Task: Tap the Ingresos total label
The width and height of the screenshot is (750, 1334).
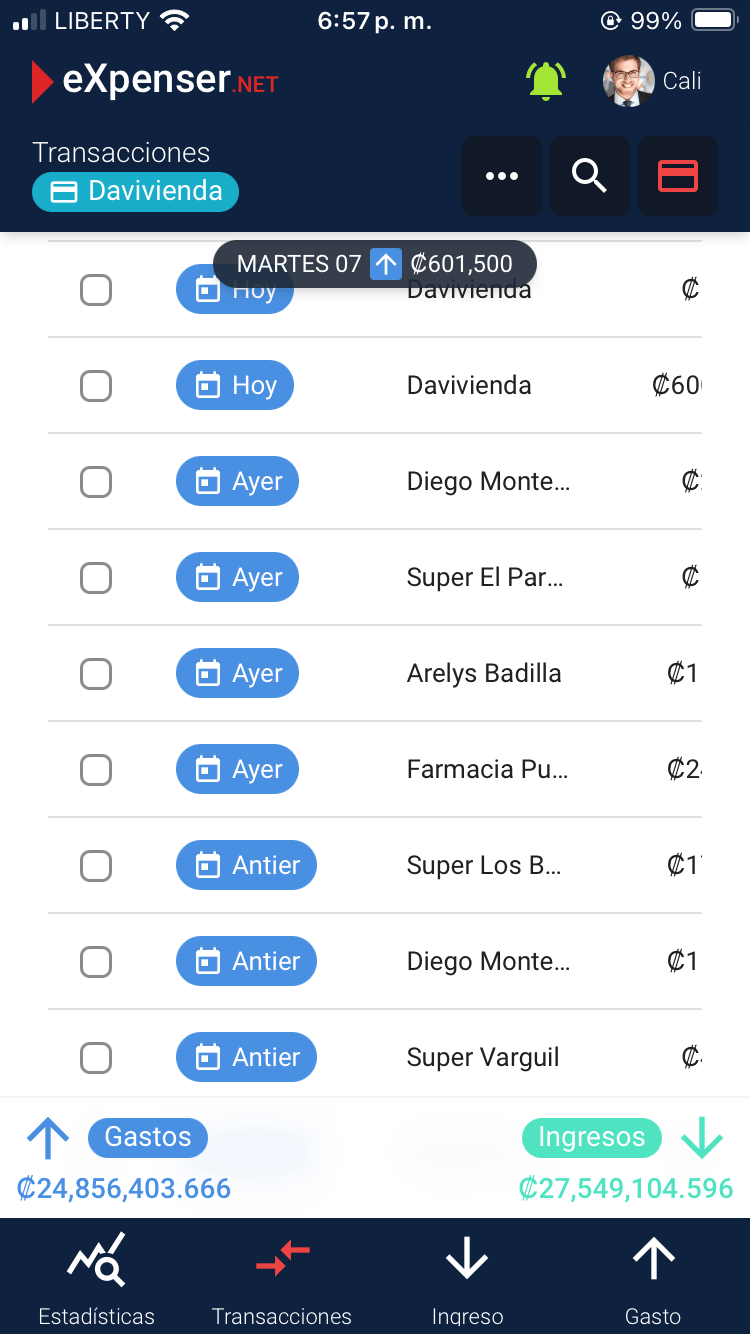Action: [x=592, y=1137]
